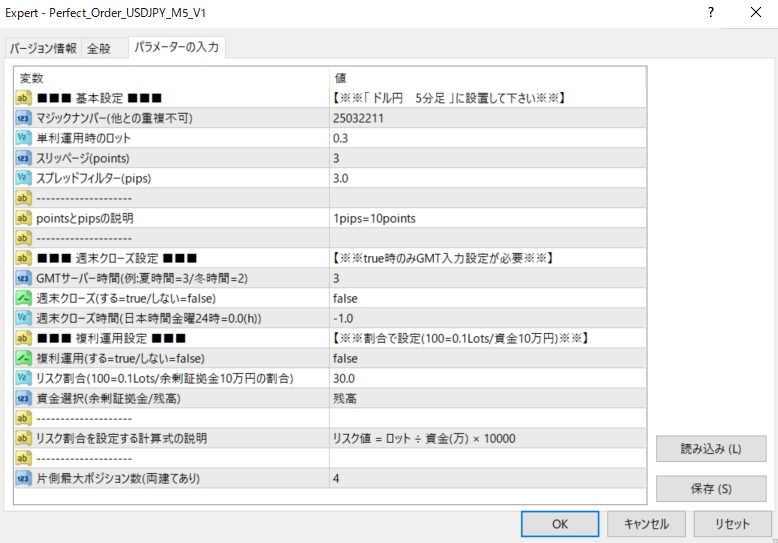778x543 pixels.
Task: Edit magic number value 25032211
Action: pyautogui.click(x=488, y=118)
